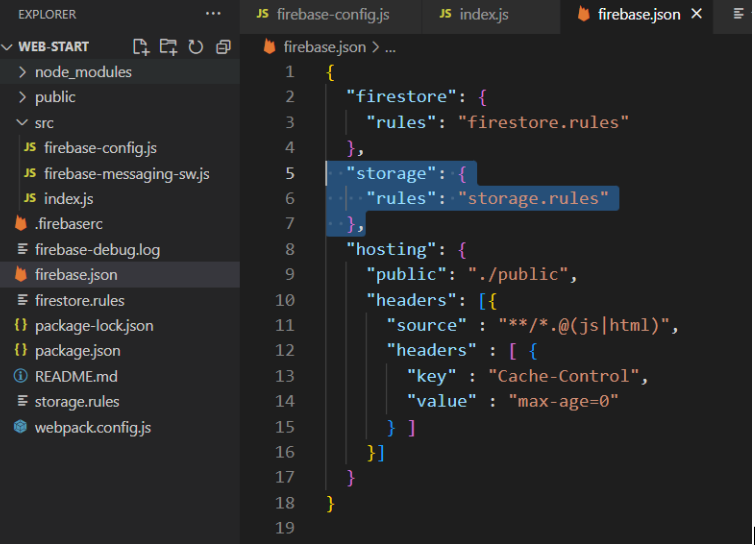This screenshot has width=755, height=545.
Task: Expand the public folder
Action: 120,97
